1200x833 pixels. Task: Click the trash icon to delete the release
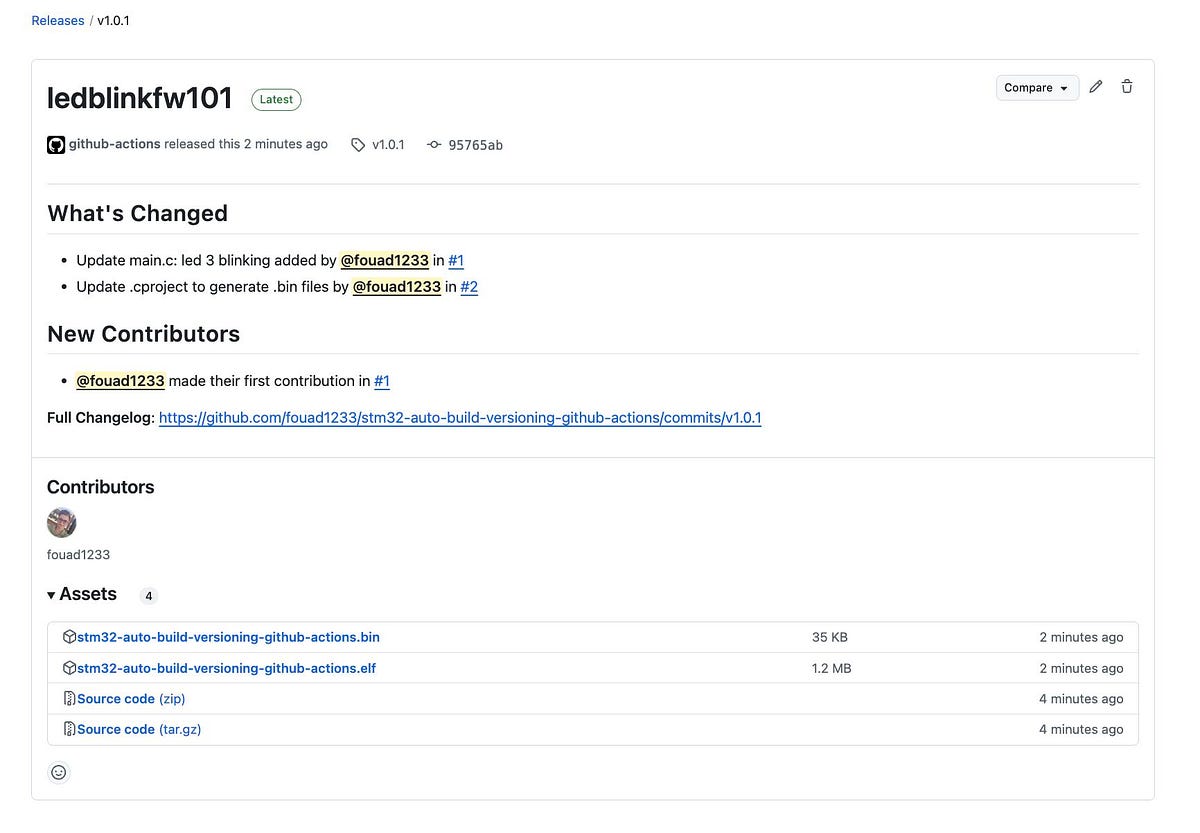1127,87
